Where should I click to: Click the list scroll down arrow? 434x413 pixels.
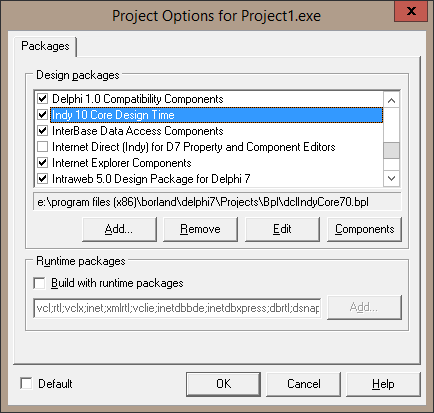pyautogui.click(x=392, y=178)
